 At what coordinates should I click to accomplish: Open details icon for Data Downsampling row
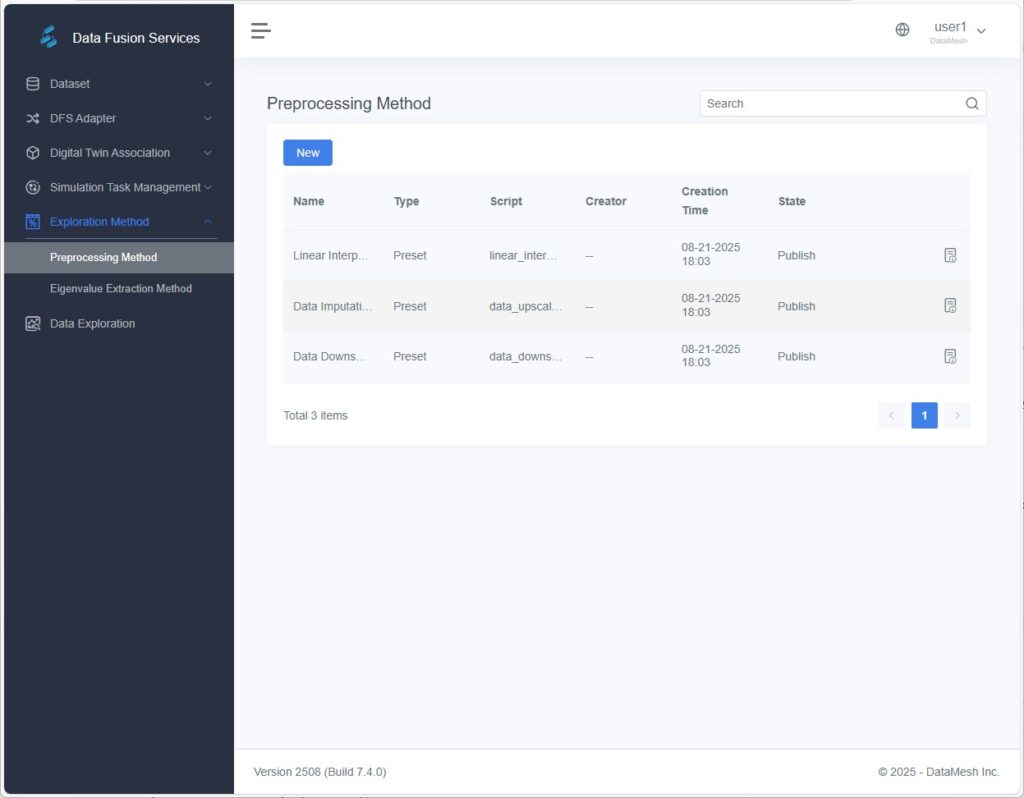950,356
